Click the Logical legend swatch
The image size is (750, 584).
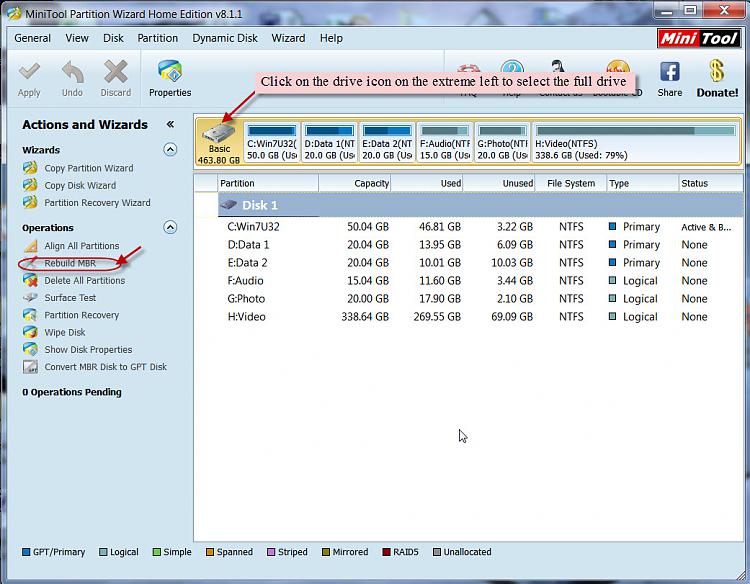(x=103, y=552)
